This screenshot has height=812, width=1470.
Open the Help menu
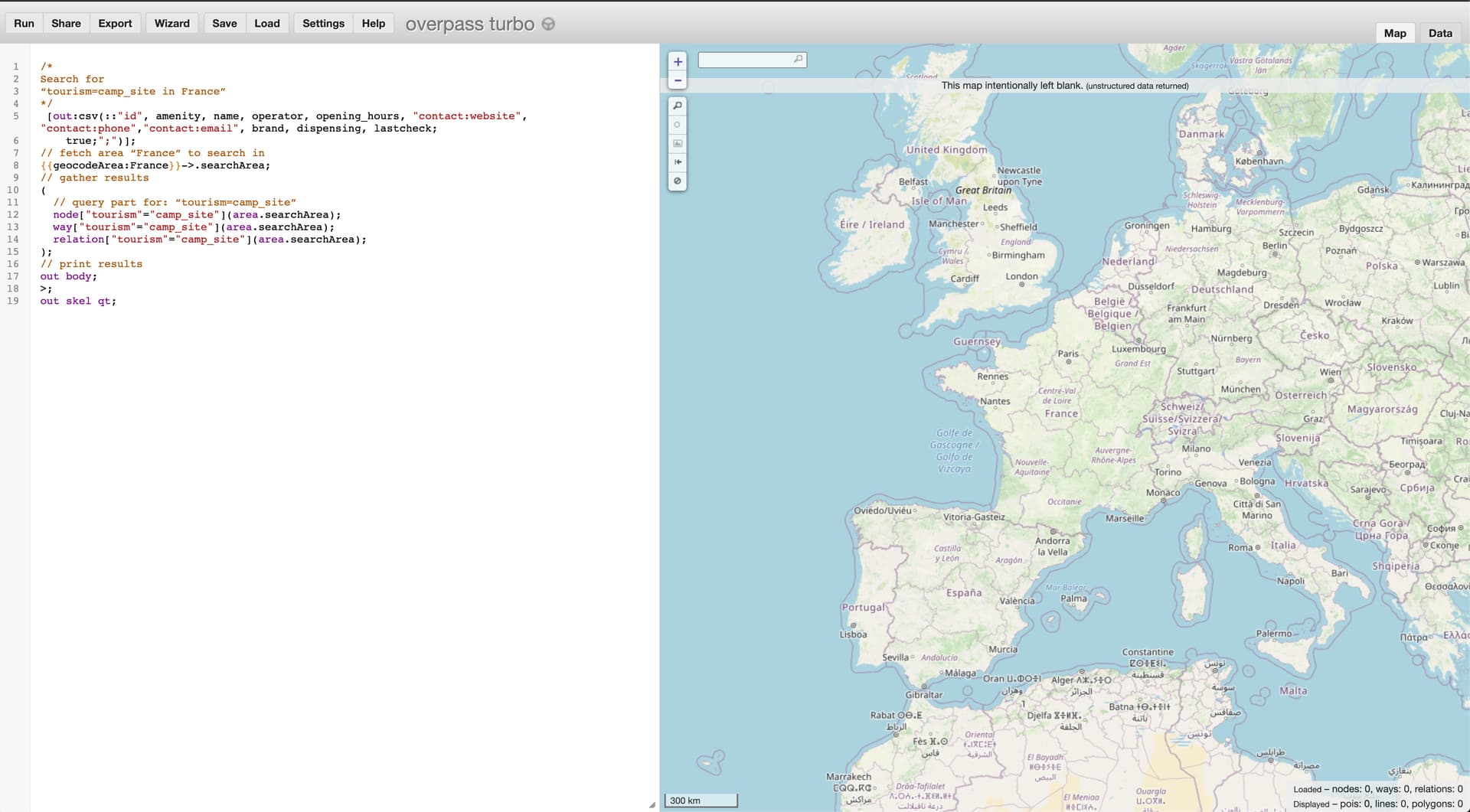(374, 23)
